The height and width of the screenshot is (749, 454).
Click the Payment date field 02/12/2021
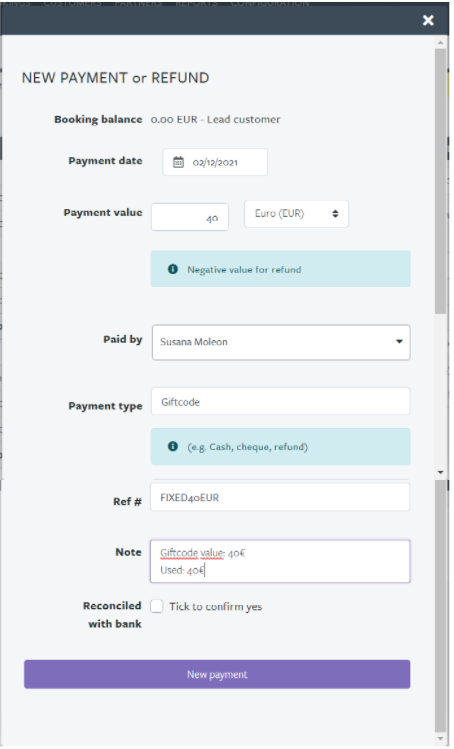[215, 162]
